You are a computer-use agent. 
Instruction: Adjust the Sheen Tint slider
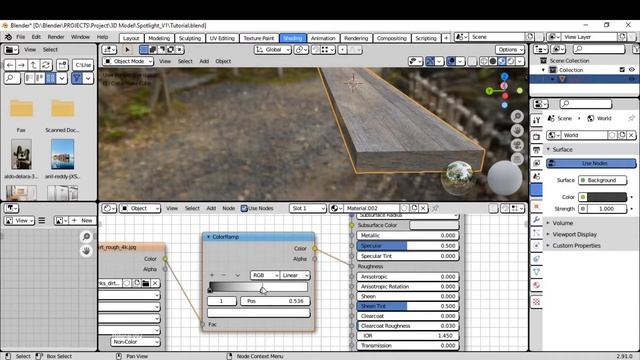[x=408, y=306]
